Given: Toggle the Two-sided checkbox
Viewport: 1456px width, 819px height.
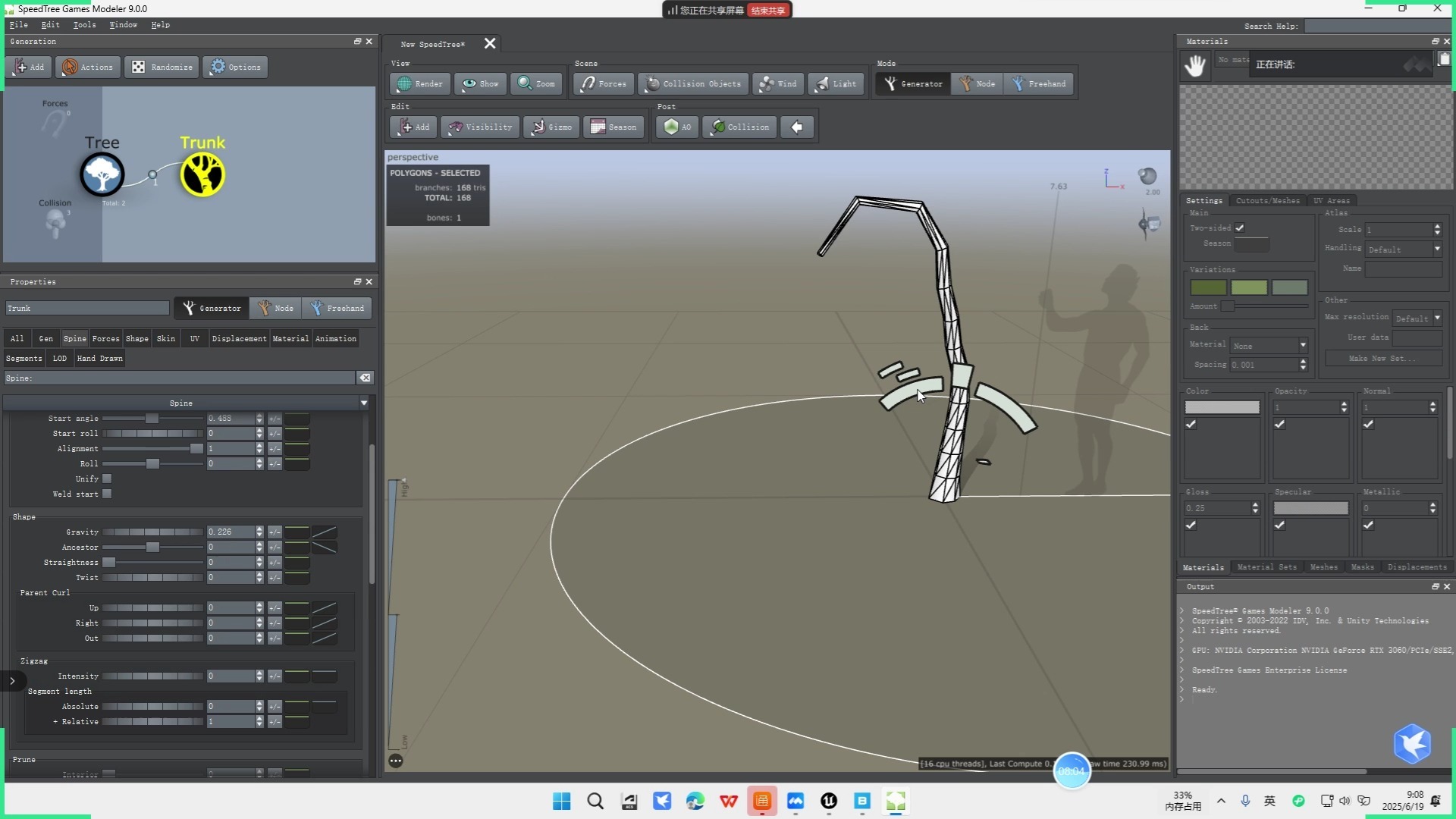Looking at the screenshot, I should 1240,227.
